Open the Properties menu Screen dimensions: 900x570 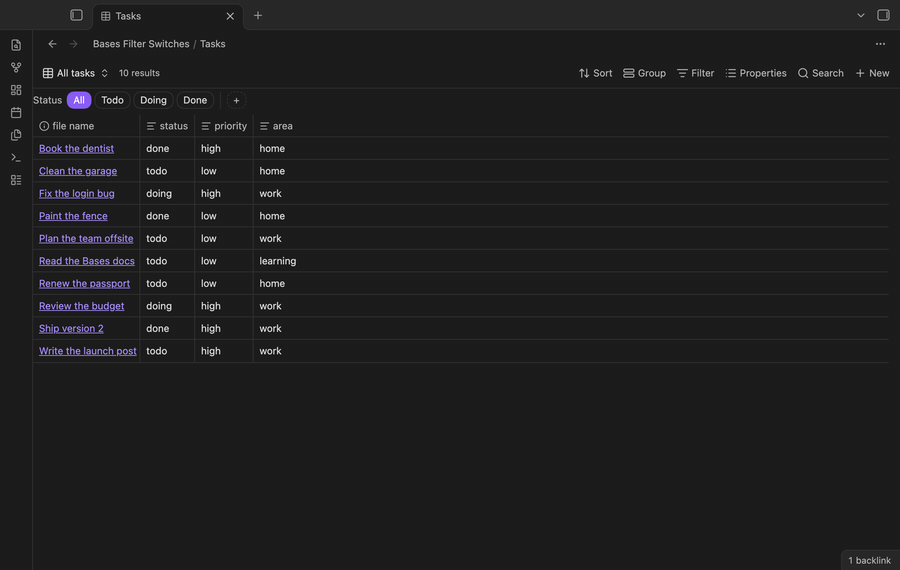pos(756,73)
